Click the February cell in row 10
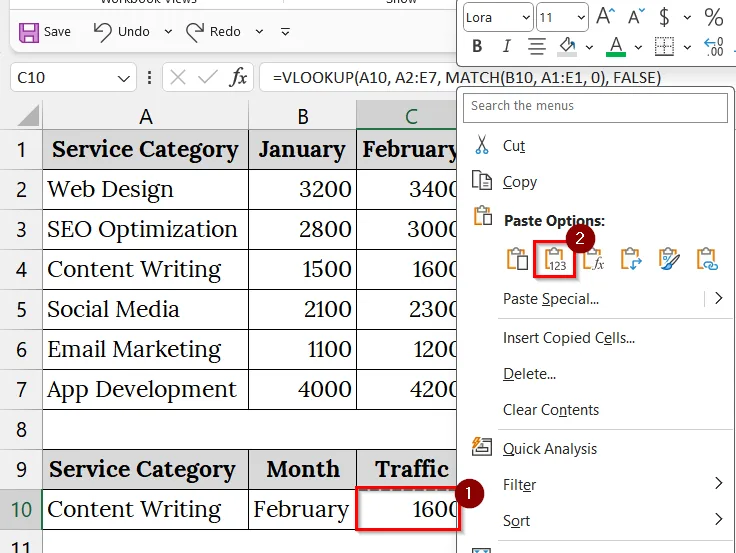The image size is (736, 553). pos(302,510)
